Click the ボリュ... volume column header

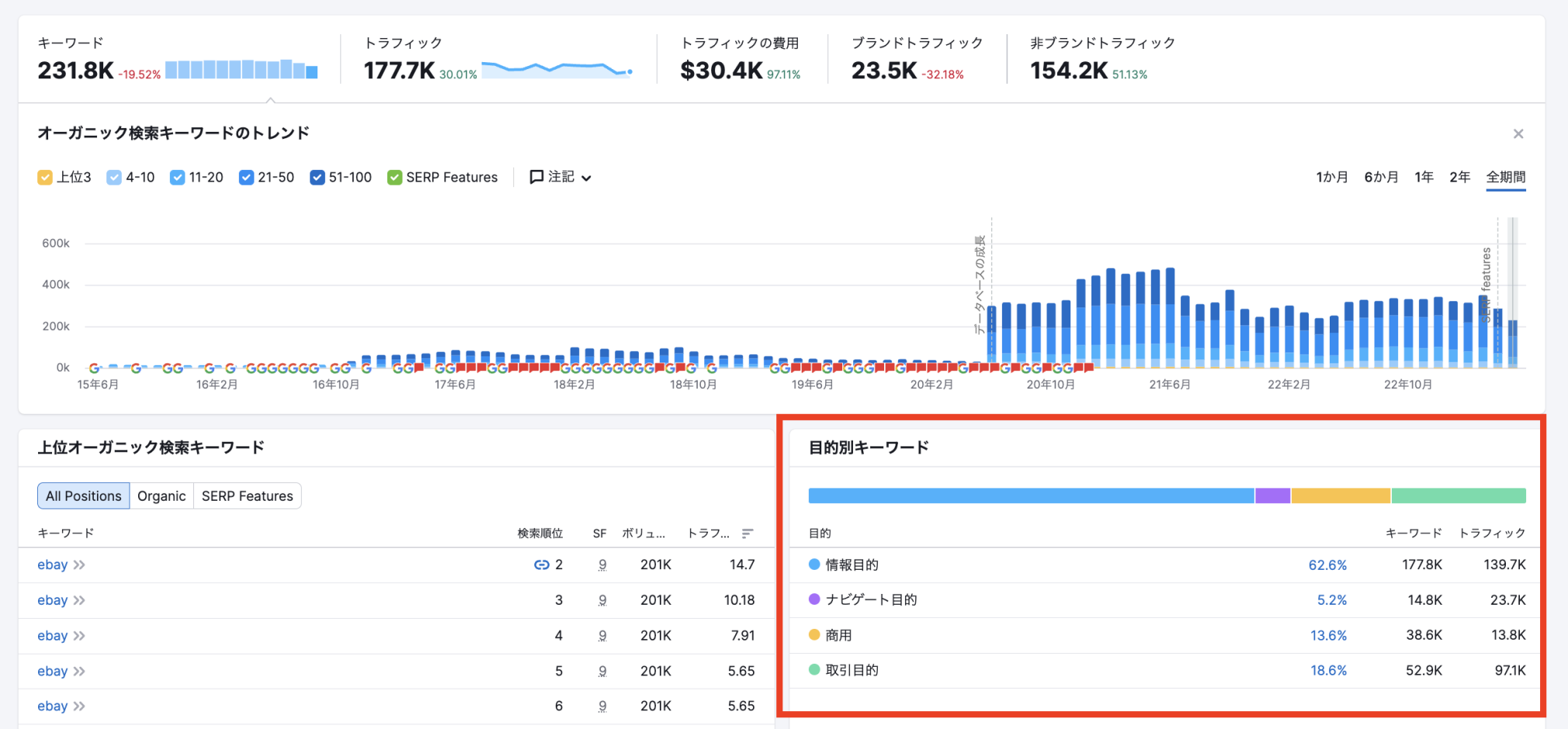pyautogui.click(x=644, y=533)
